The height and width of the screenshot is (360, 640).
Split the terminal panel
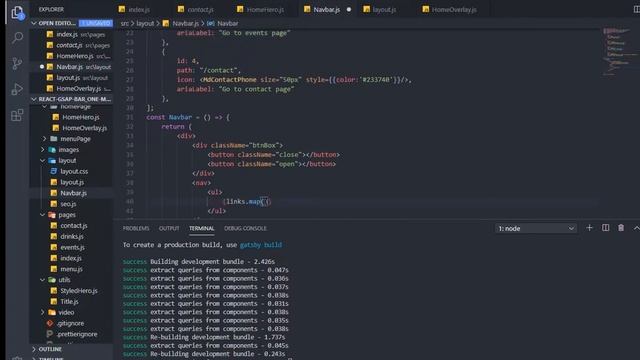605,228
